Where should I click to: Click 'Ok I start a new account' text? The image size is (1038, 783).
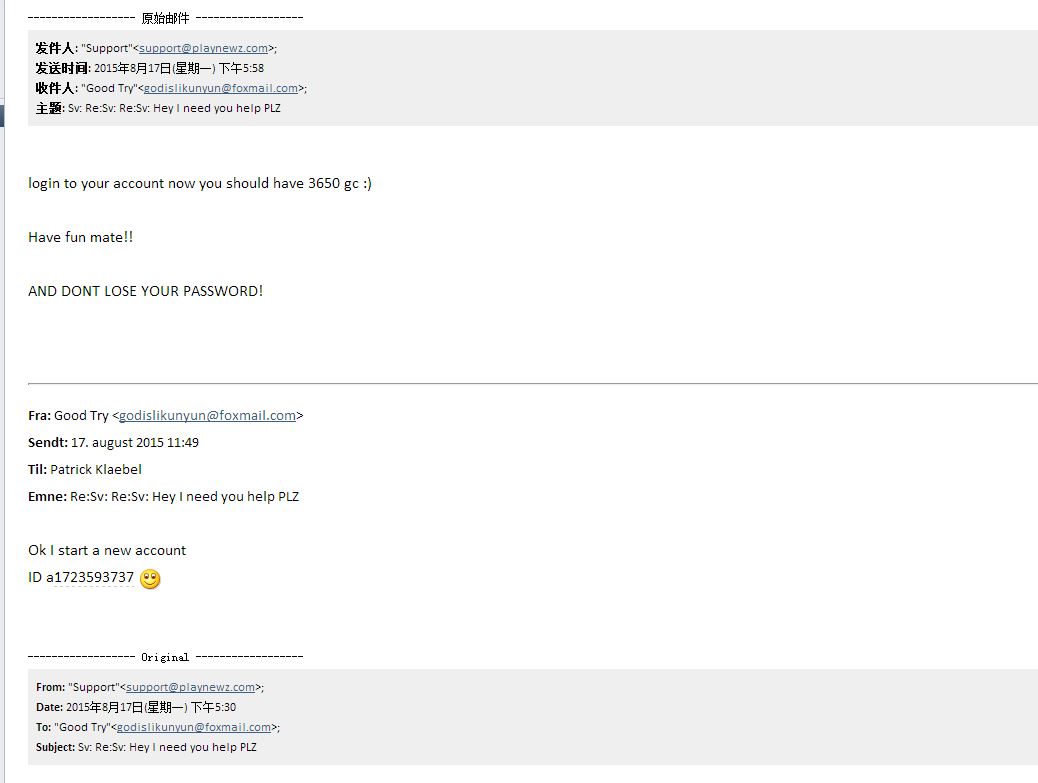click(x=107, y=551)
